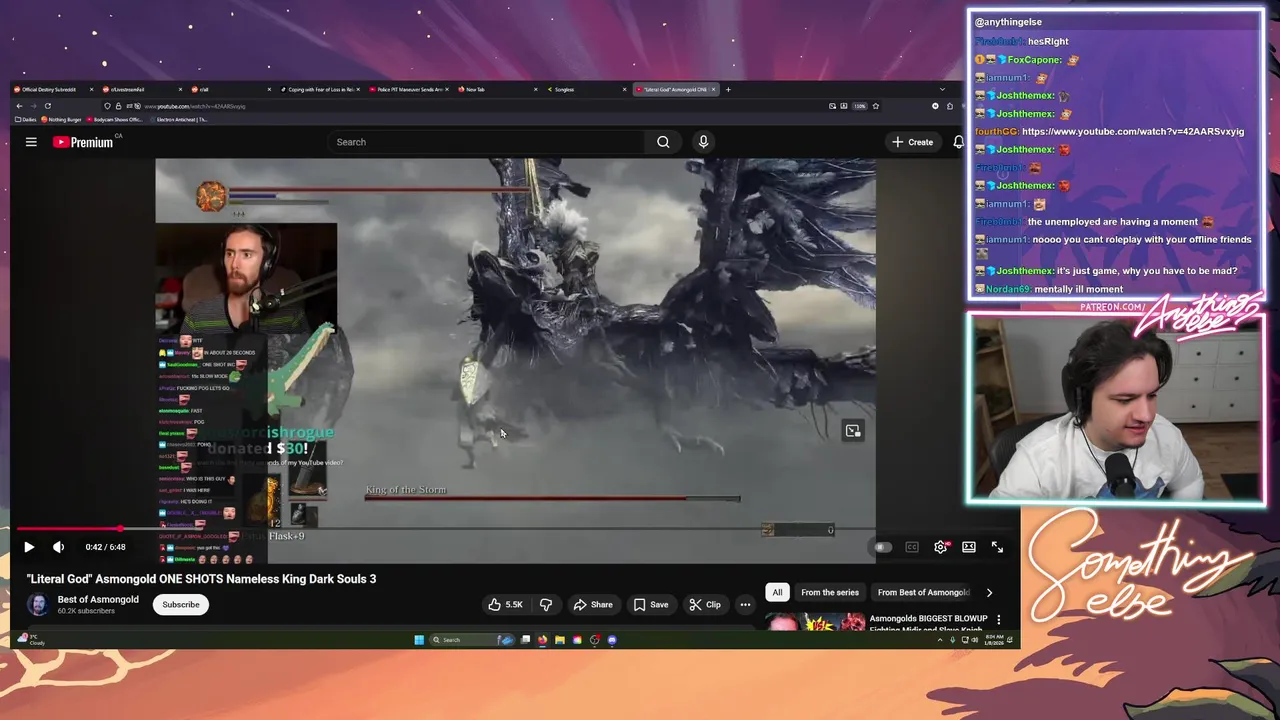The image size is (1280, 720).
Task: Click the YouTube Search input field
Action: click(x=488, y=142)
